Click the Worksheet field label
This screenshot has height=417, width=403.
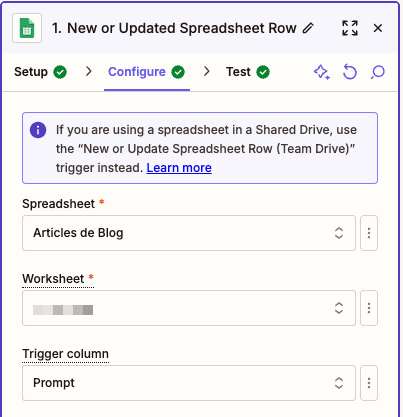53,279
